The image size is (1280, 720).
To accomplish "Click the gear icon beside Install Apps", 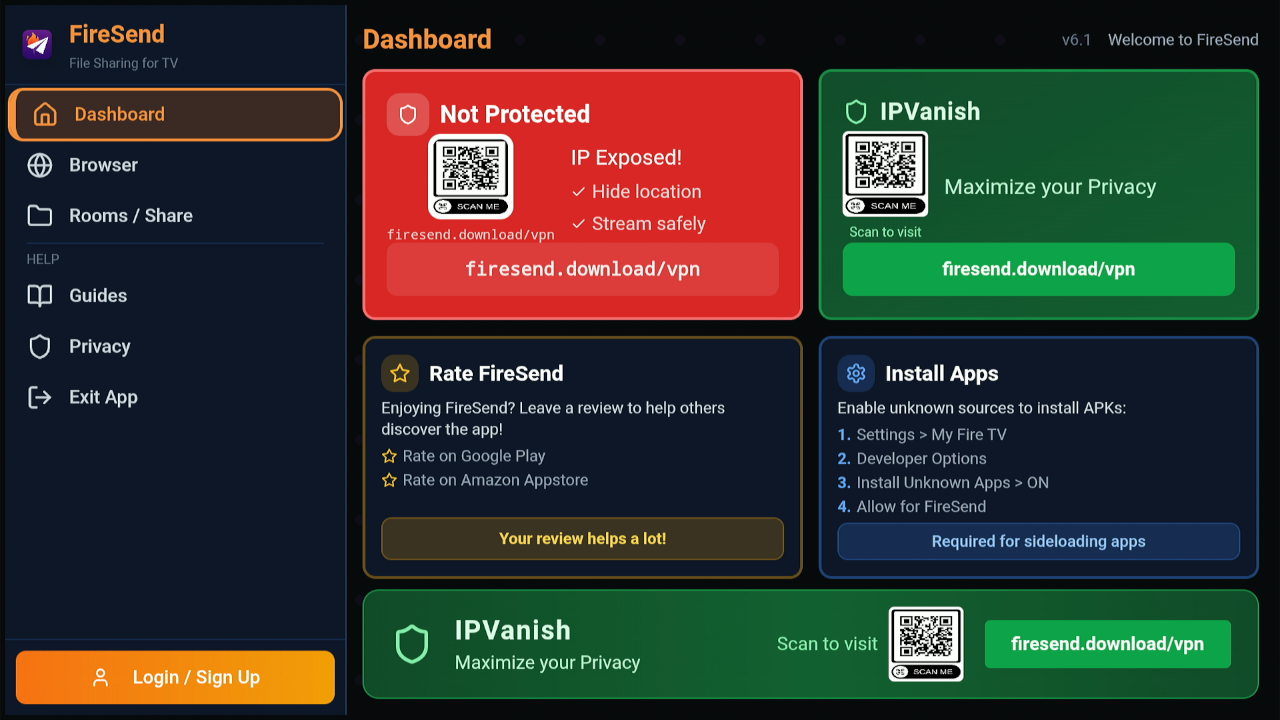I will 856,373.
